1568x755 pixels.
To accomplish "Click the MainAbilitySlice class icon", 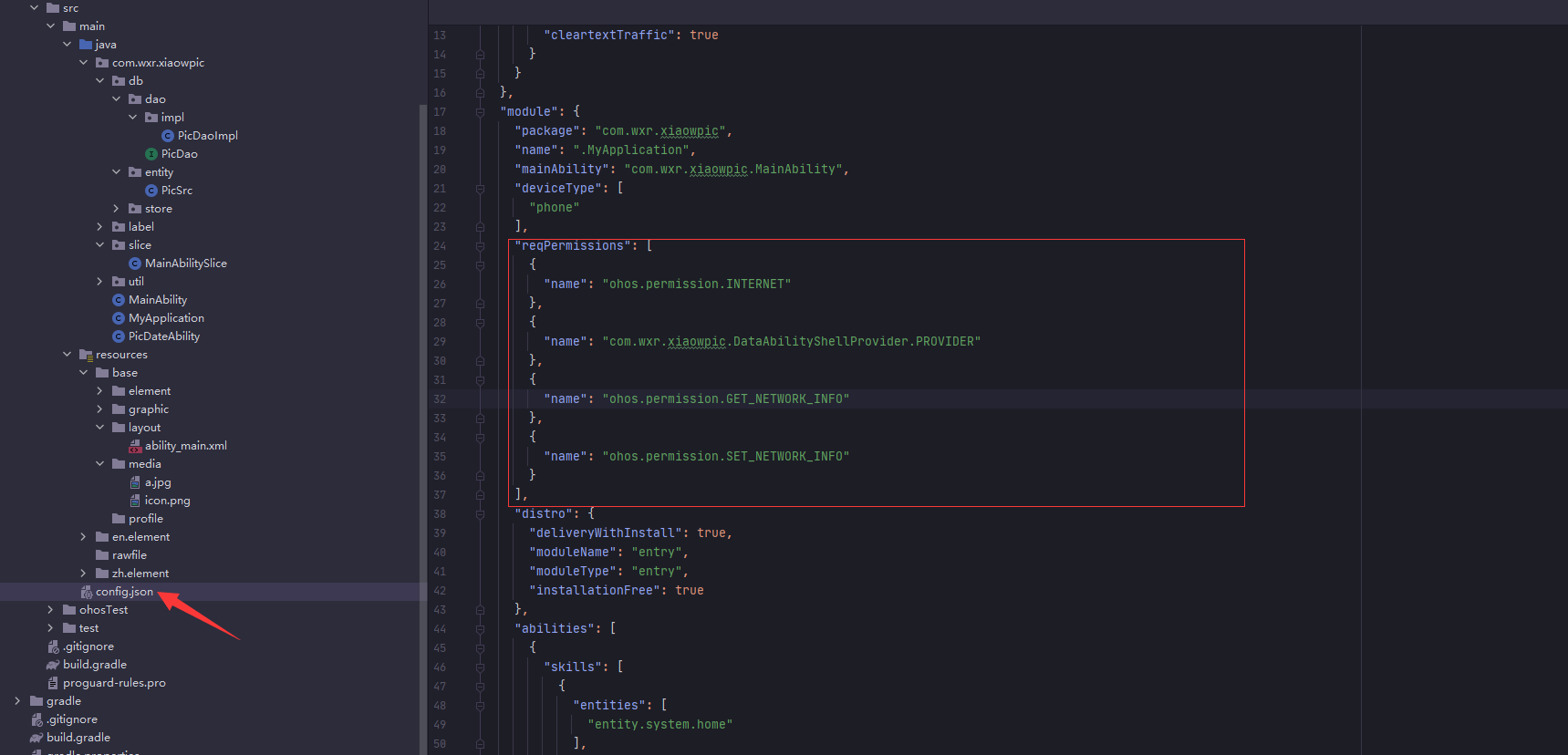I will click(x=135, y=264).
